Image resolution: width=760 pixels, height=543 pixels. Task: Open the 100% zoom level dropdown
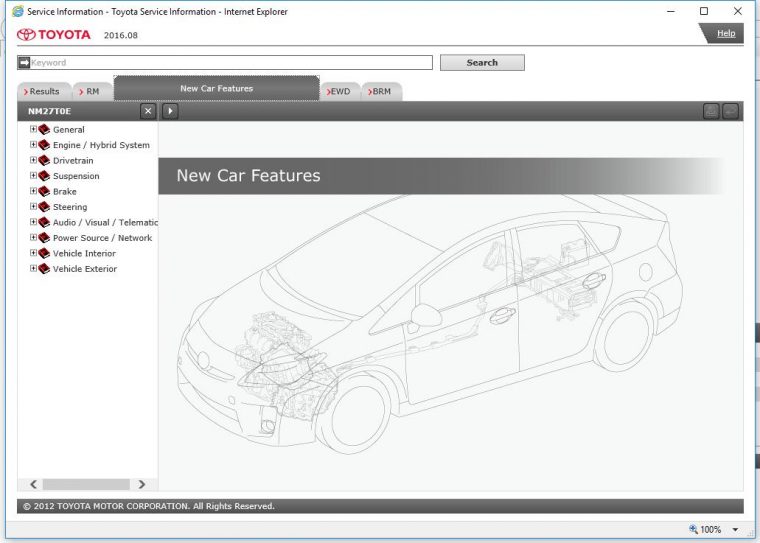(736, 530)
